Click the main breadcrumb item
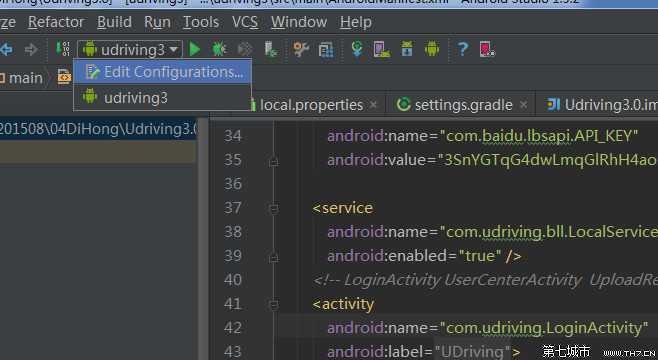Screen dimensions: 658x360 coord(25,78)
